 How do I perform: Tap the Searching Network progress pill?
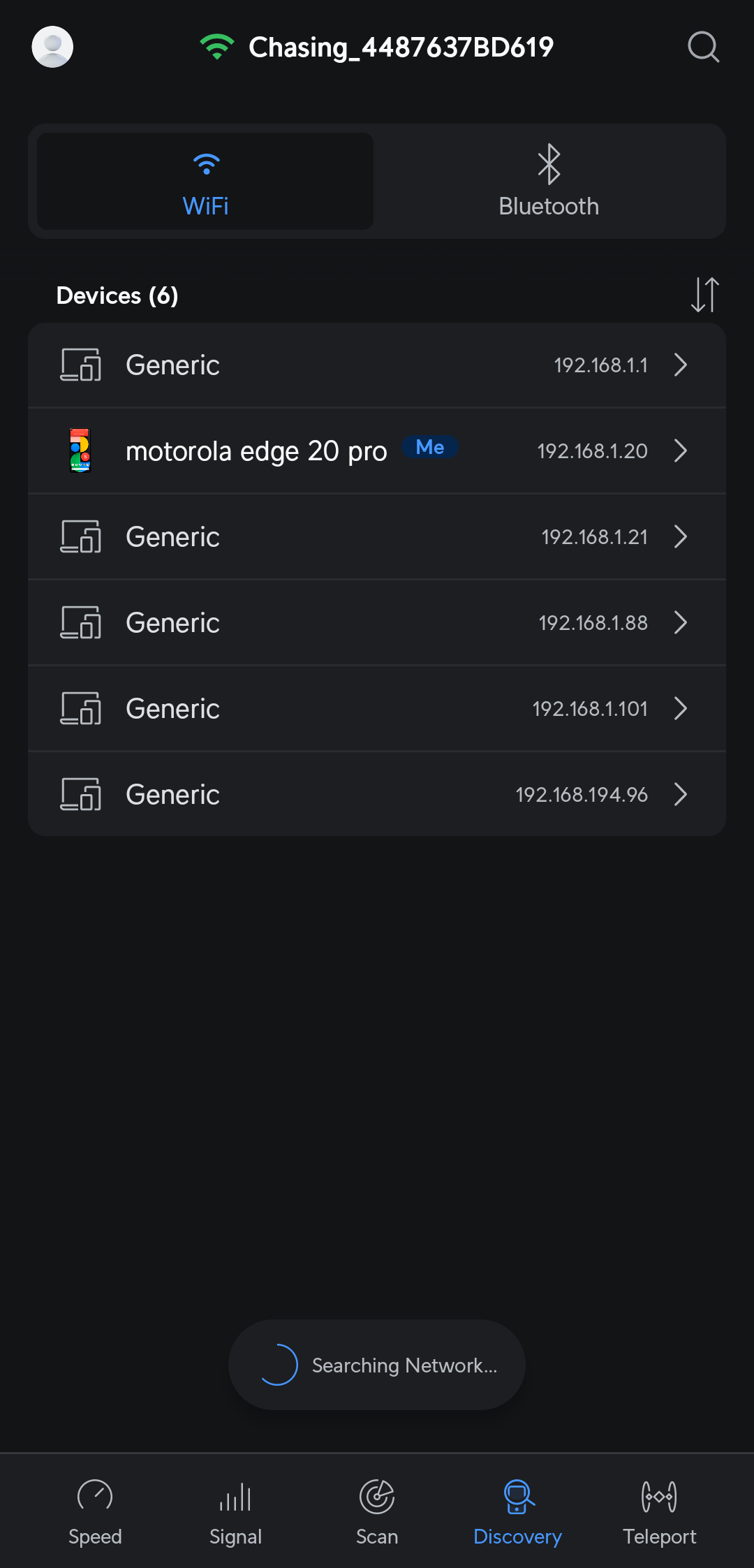[x=377, y=1365]
